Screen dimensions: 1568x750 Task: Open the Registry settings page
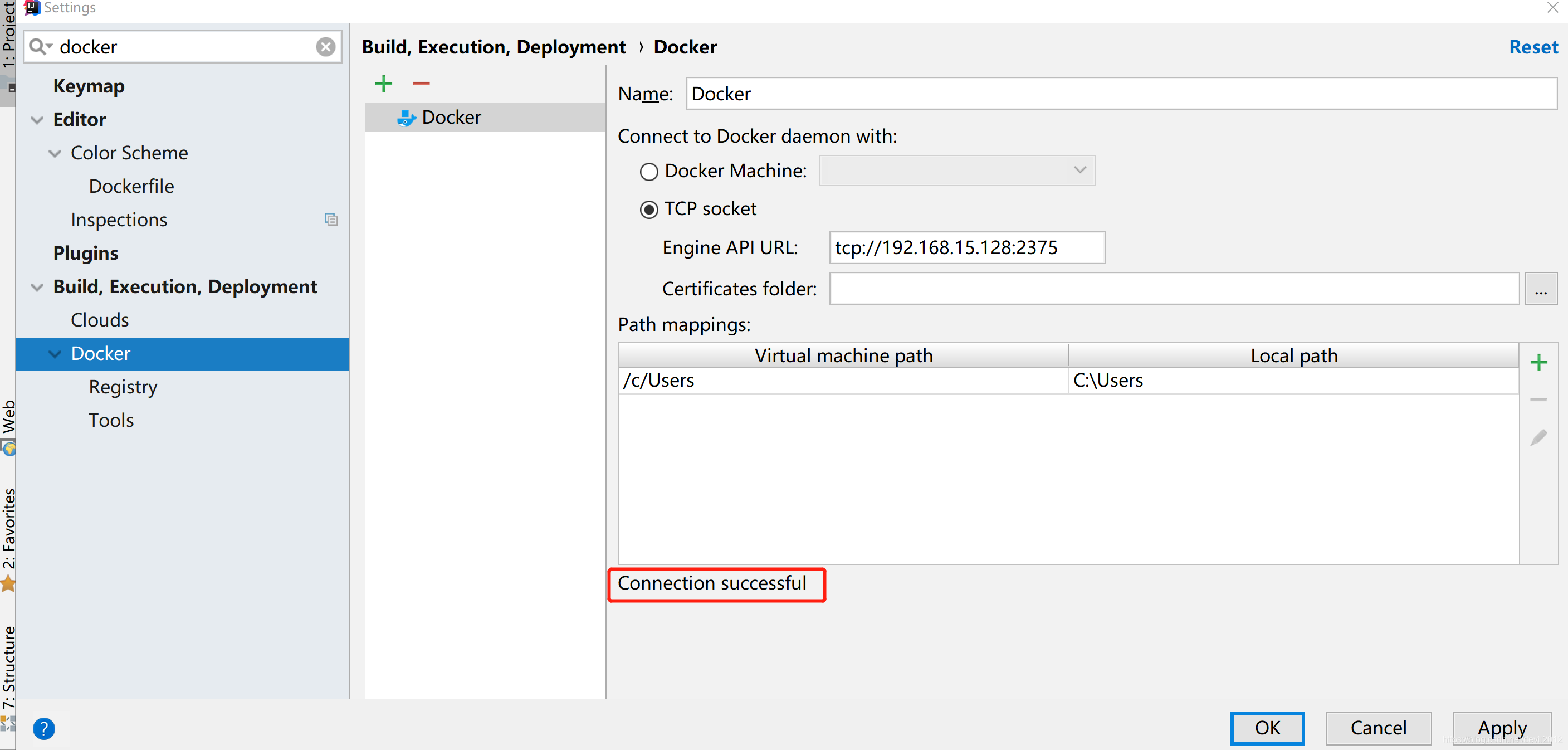(x=123, y=387)
